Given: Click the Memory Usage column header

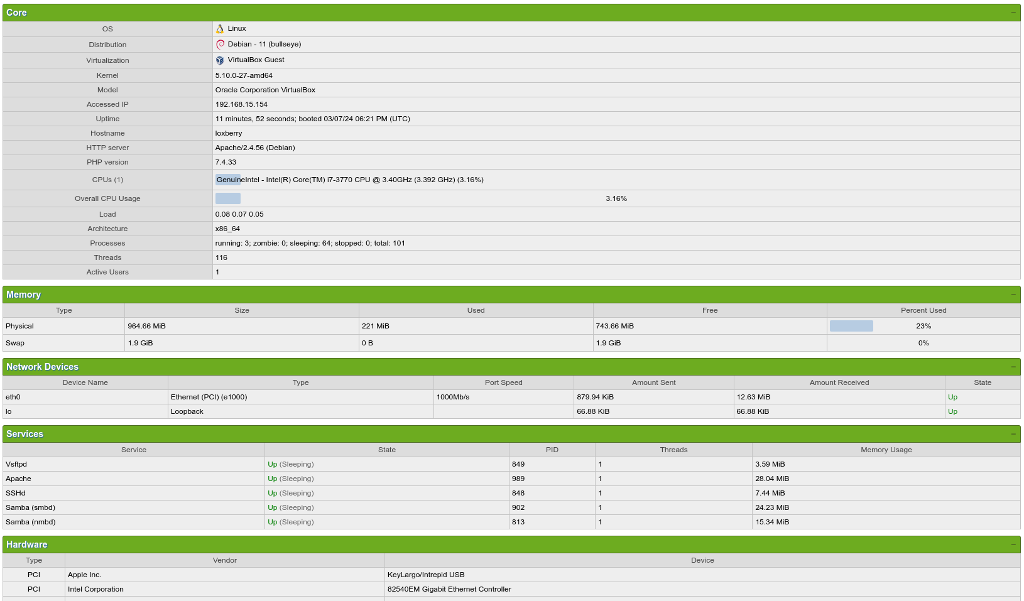Looking at the screenshot, I should pyautogui.click(x=886, y=449).
